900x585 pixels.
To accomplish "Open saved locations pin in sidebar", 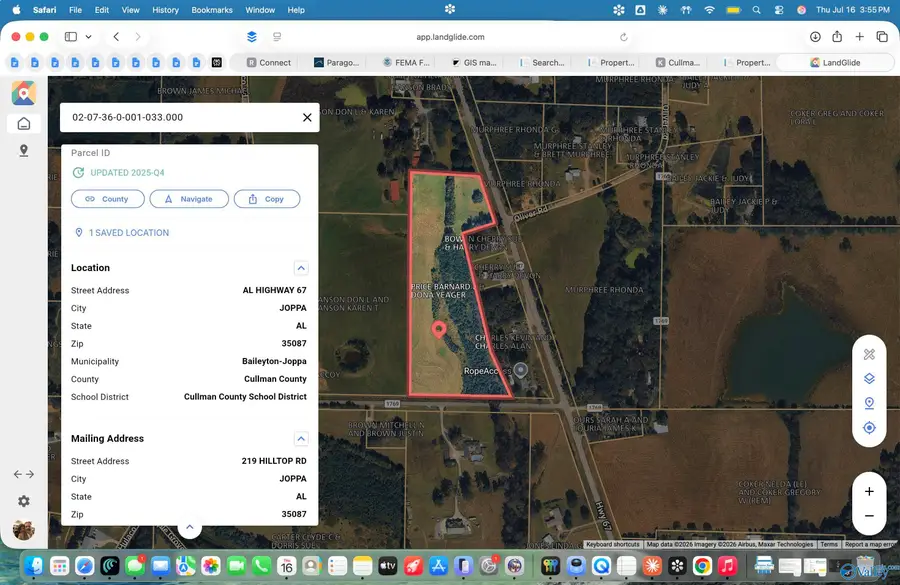I will click(x=24, y=150).
